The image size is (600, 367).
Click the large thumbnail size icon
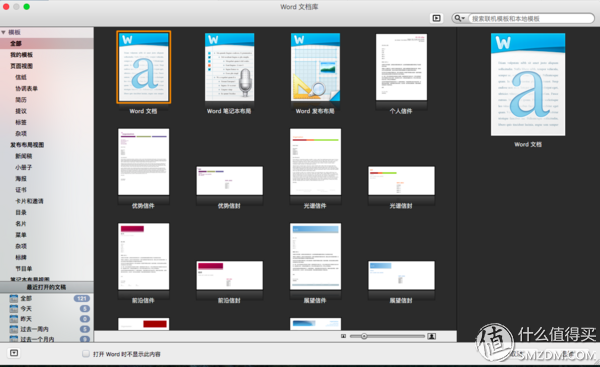click(432, 336)
